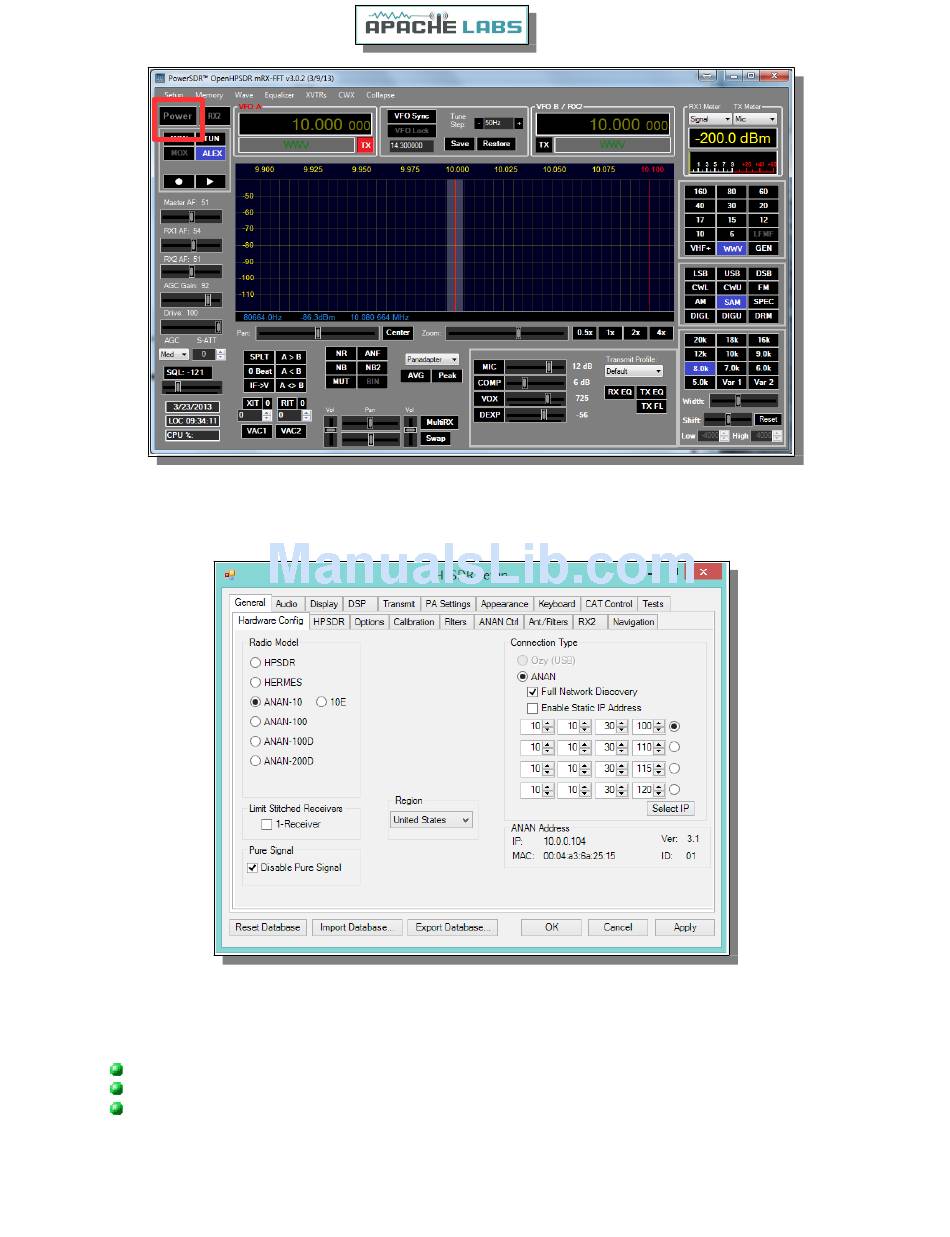
Task: Toggle the Power button in PowerSDR
Action: [x=178, y=116]
